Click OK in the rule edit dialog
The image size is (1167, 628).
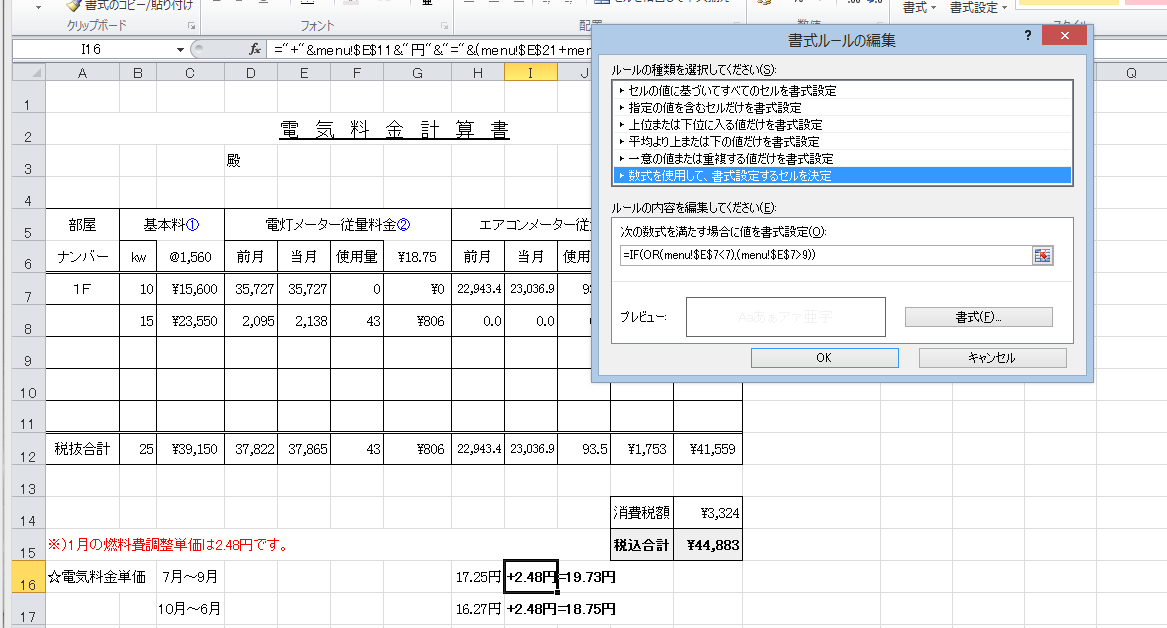pos(824,358)
